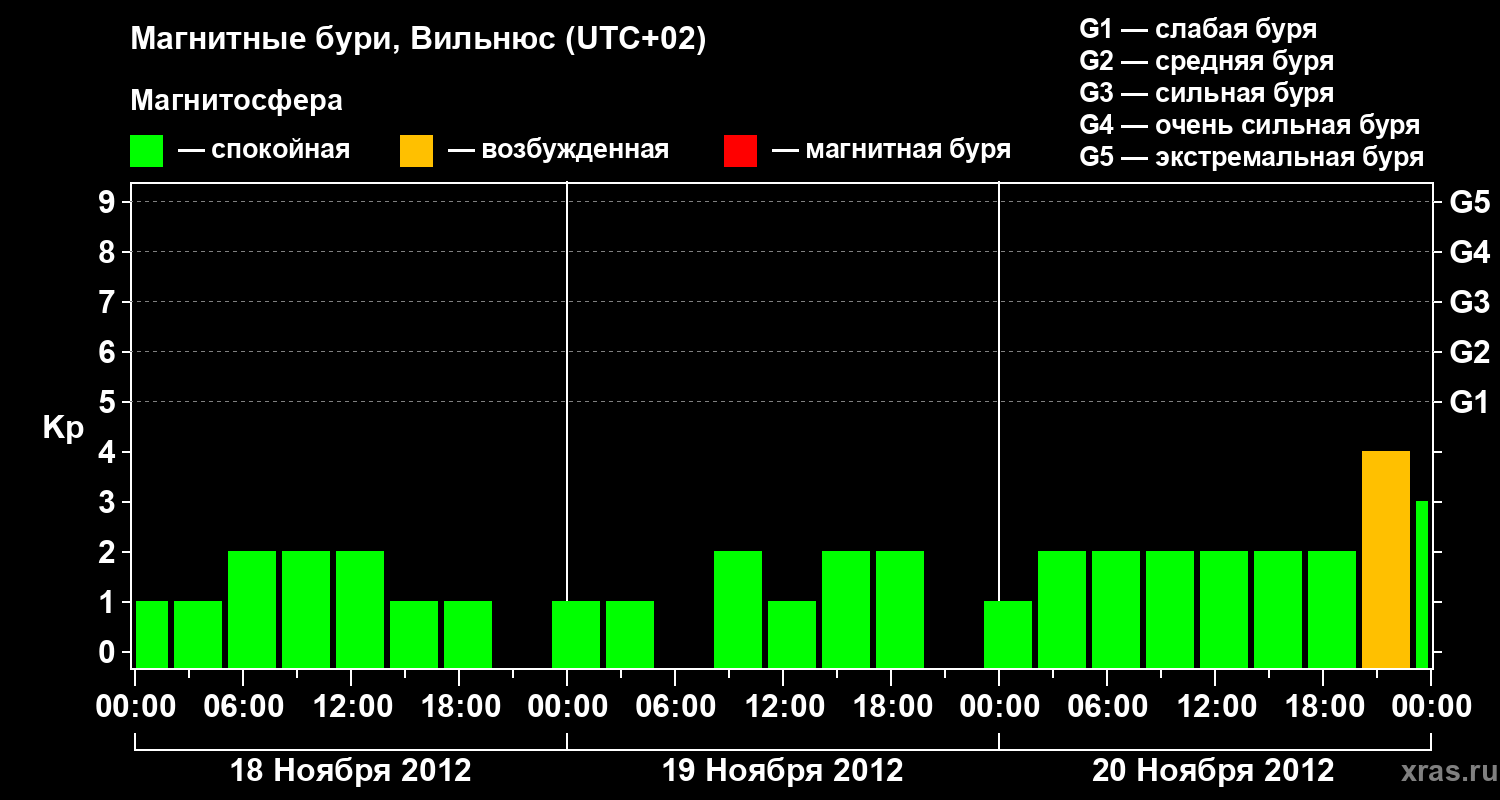The width and height of the screenshot is (1500, 800).
Task: Click the first 00:00 time label on 18 November
Action: (135, 706)
